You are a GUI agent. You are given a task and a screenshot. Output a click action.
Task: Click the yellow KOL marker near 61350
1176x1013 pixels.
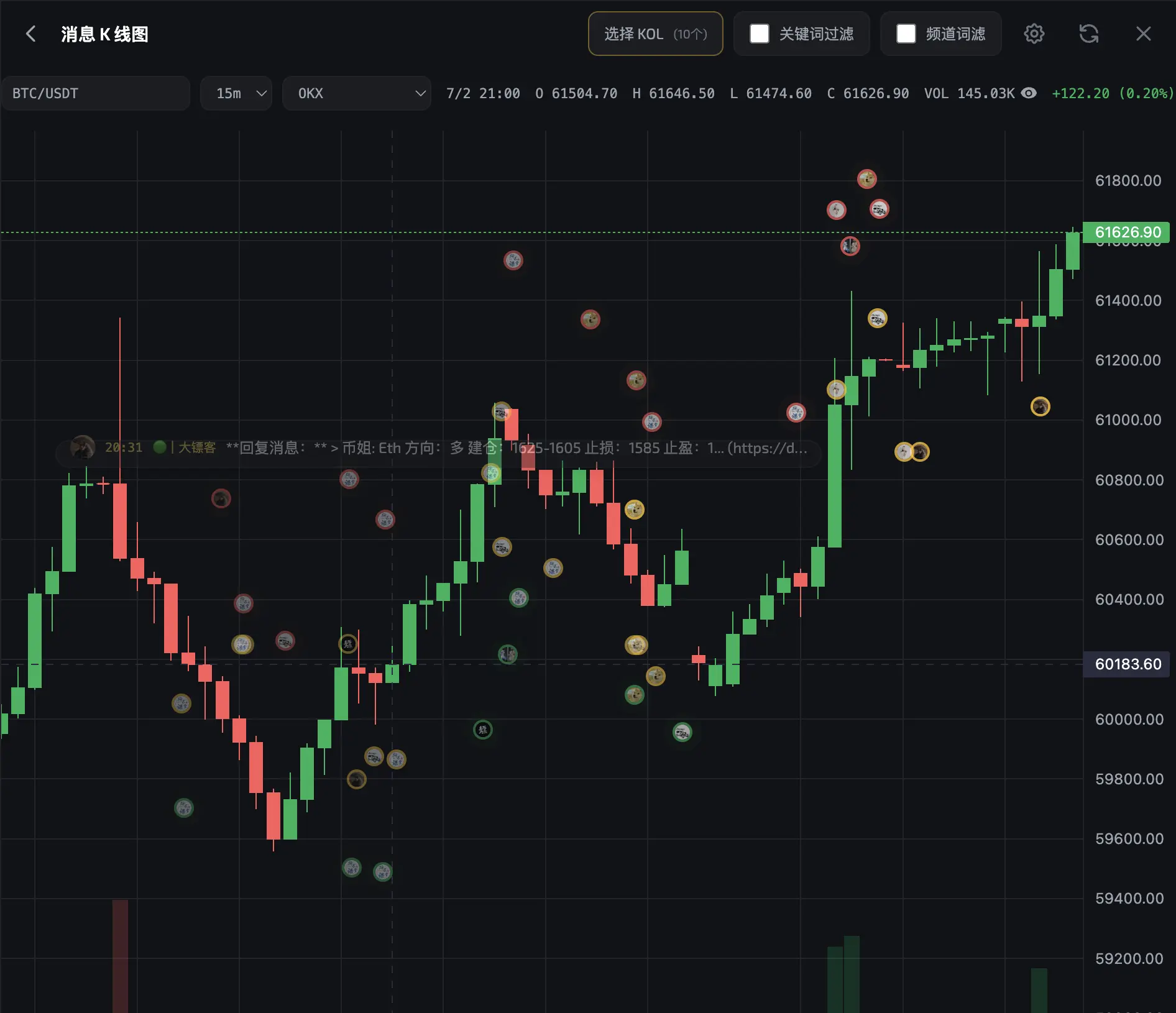coord(878,318)
